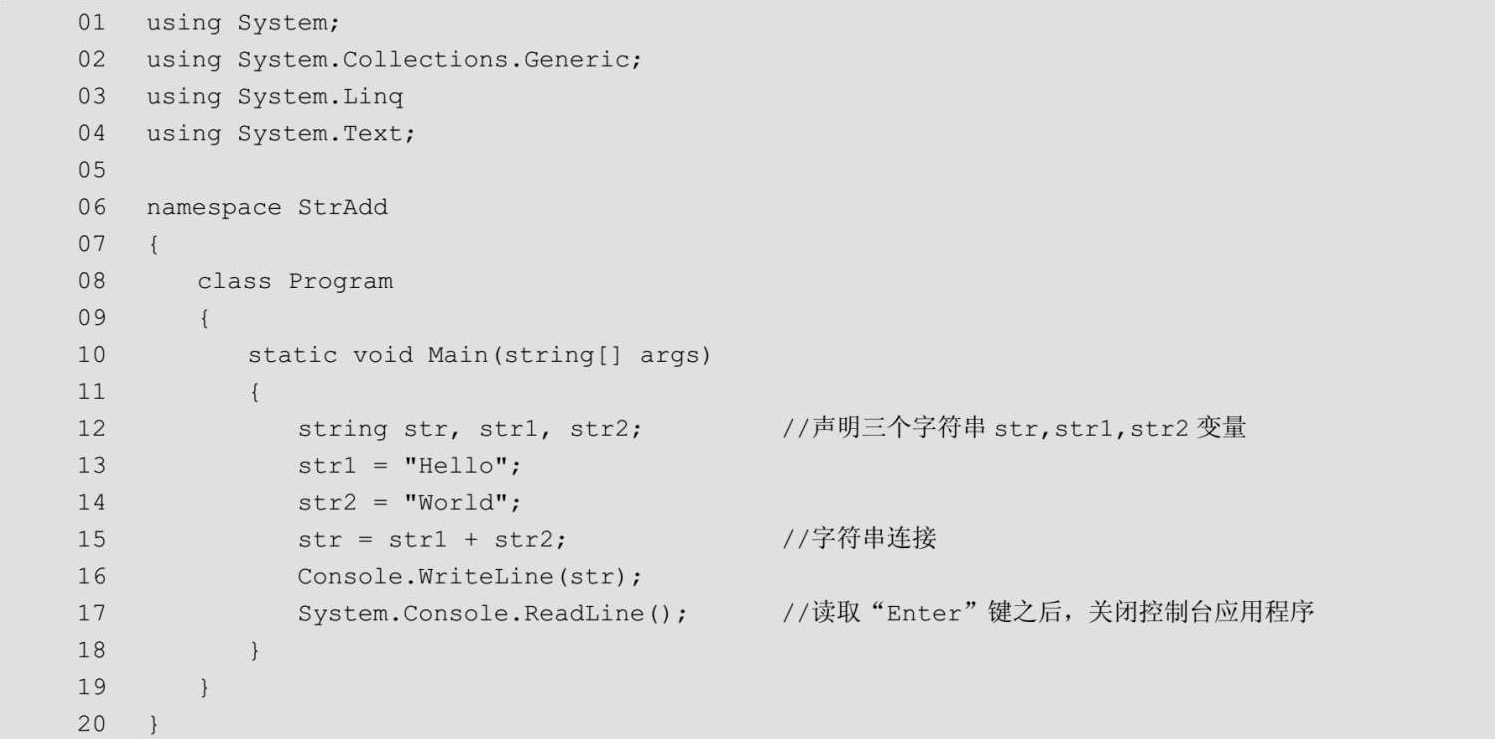Viewport: 1495px width, 739px height.
Task: Click the comment mentioning the "Enter" key
Action: click(1046, 614)
